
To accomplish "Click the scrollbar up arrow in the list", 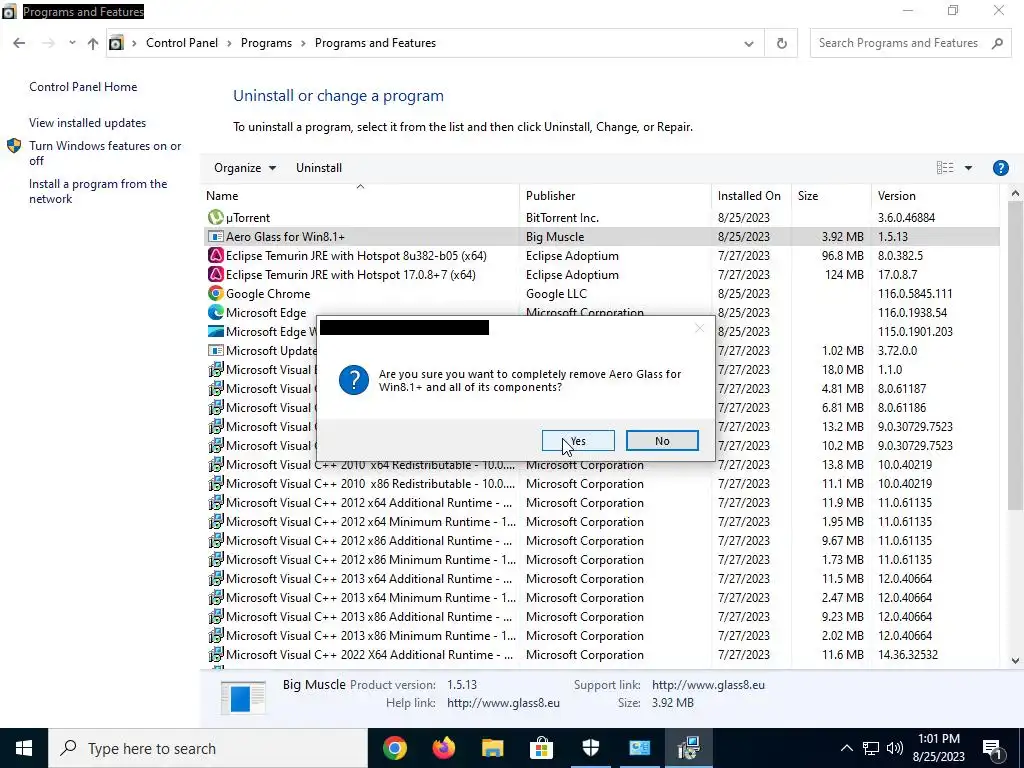I will point(1015,193).
